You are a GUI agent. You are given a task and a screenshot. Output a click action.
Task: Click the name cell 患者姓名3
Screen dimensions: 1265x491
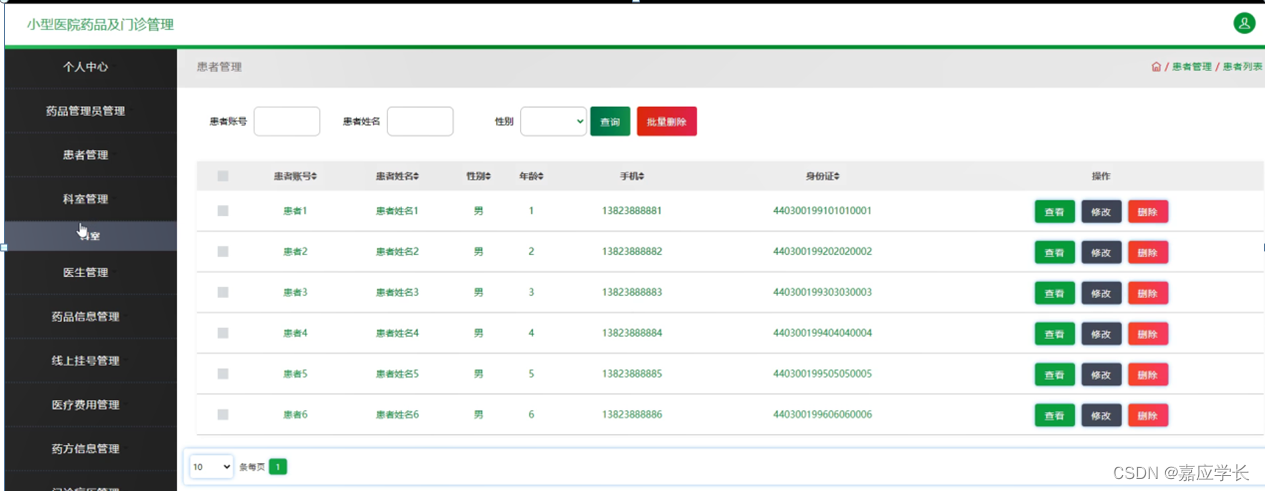(397, 292)
